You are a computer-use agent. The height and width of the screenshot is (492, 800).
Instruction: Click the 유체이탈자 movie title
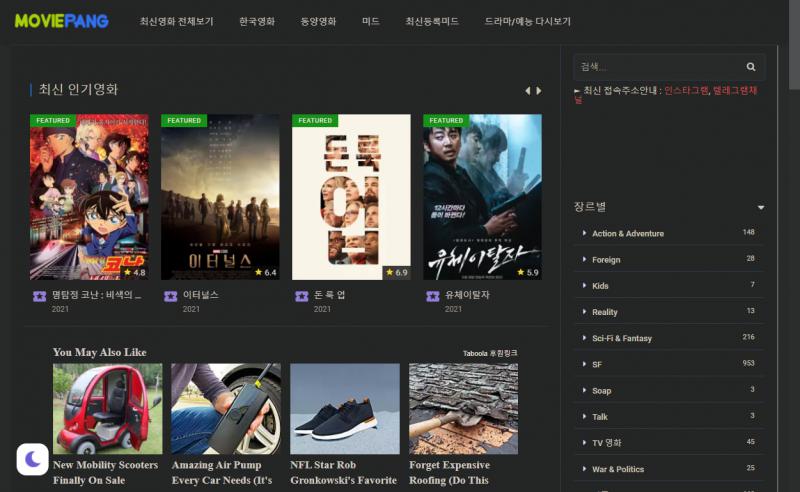pyautogui.click(x=467, y=295)
